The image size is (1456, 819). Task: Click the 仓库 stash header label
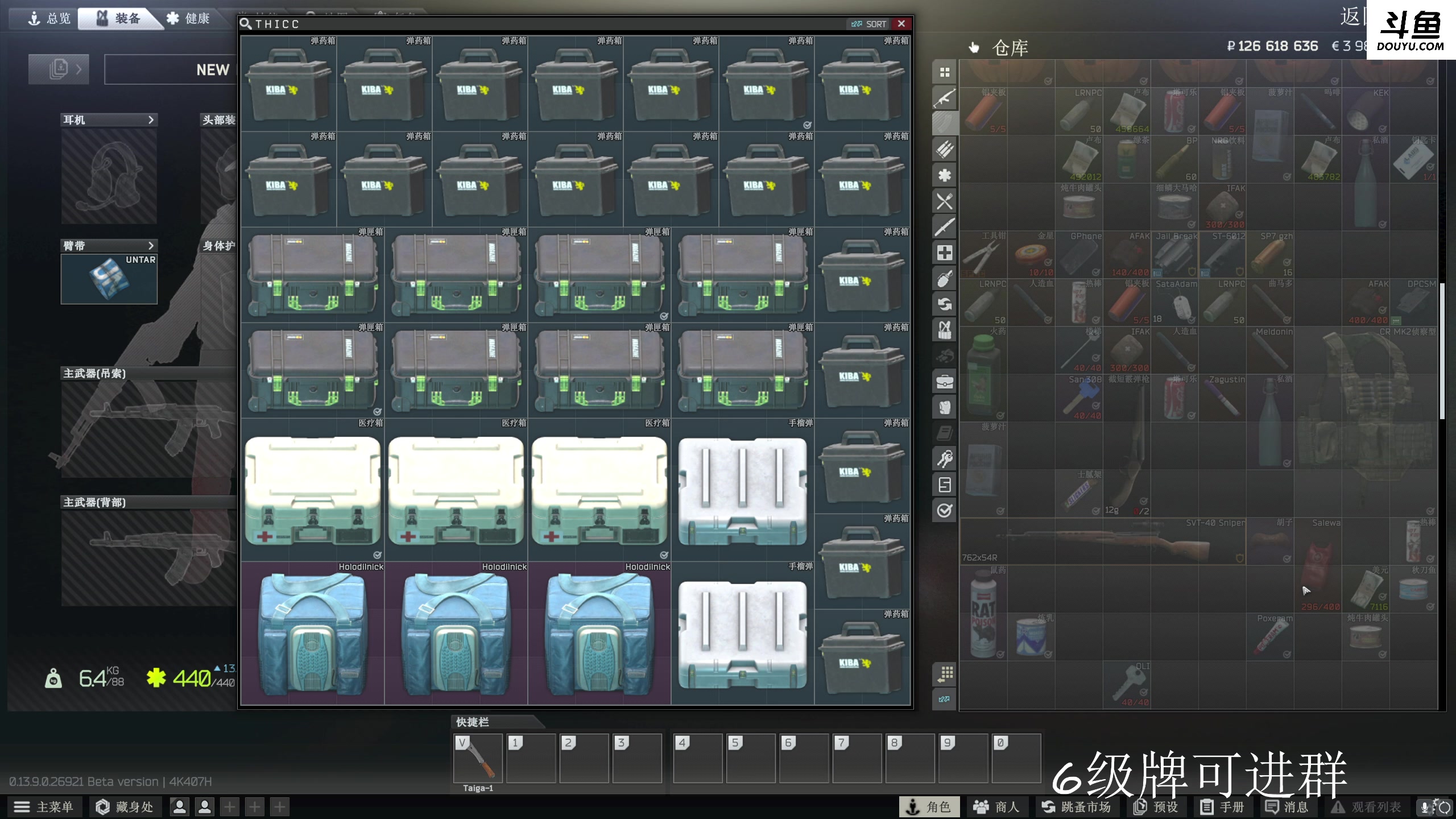tap(1010, 48)
